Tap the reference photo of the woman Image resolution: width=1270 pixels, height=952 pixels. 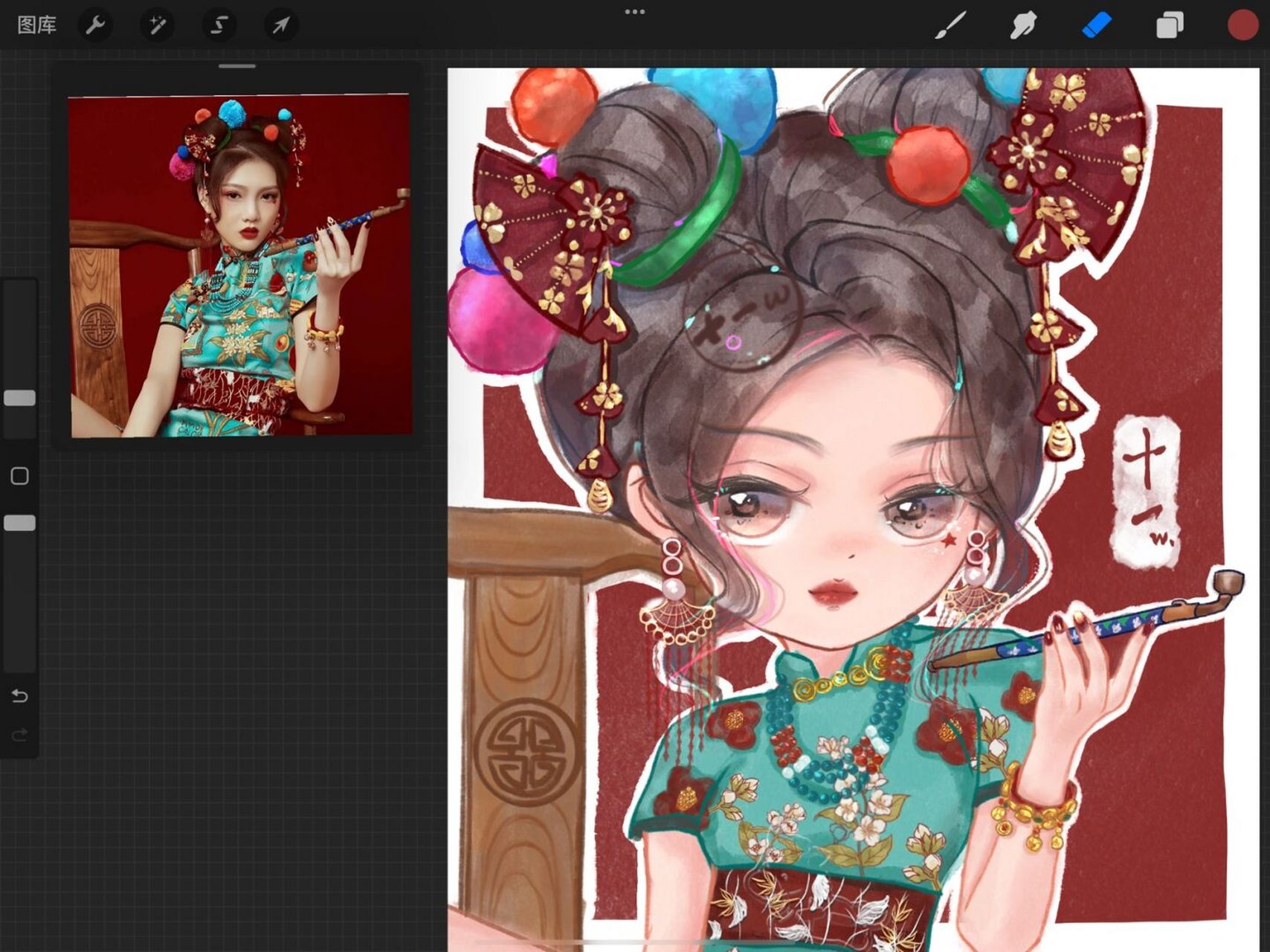(x=239, y=266)
